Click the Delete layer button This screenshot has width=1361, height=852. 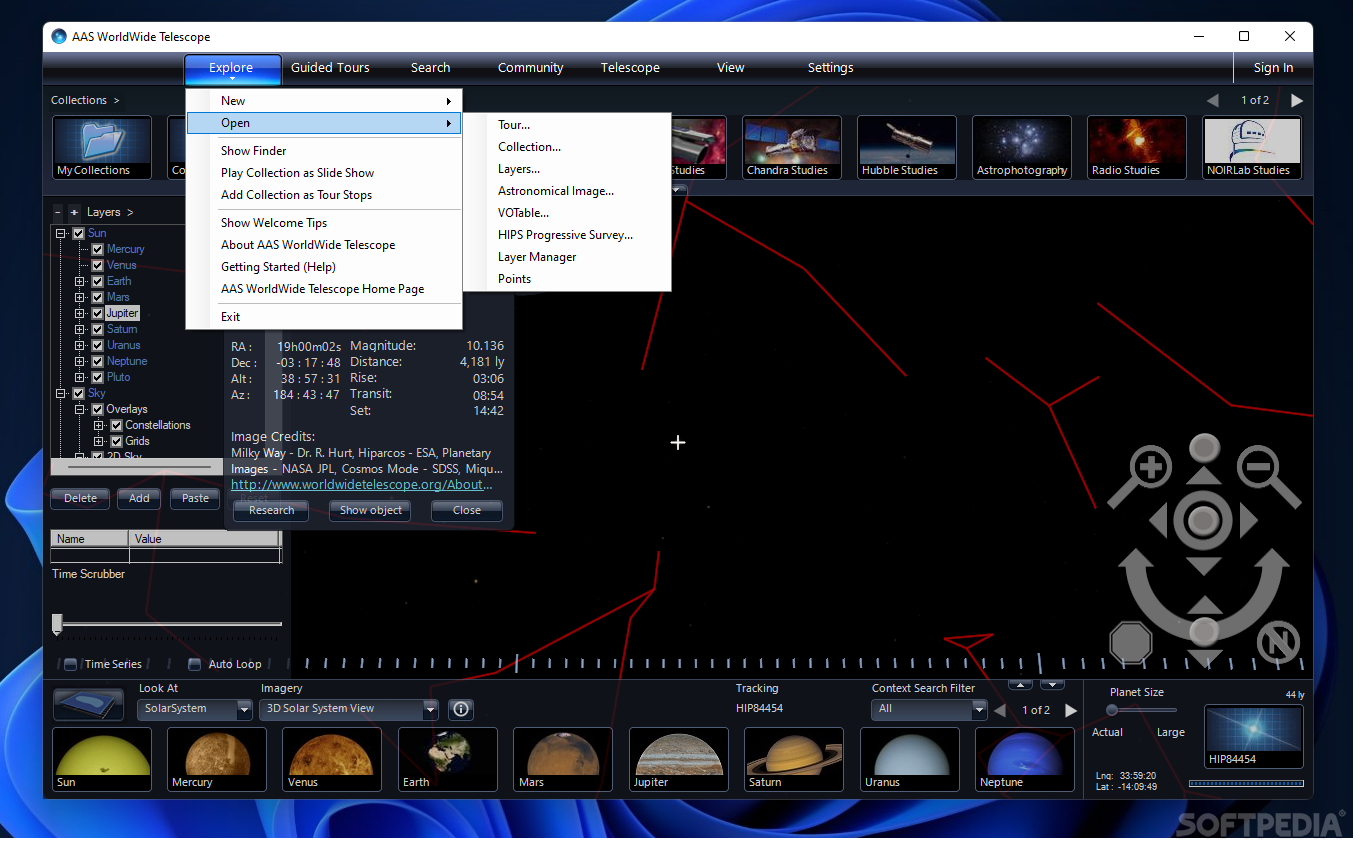pyautogui.click(x=81, y=498)
